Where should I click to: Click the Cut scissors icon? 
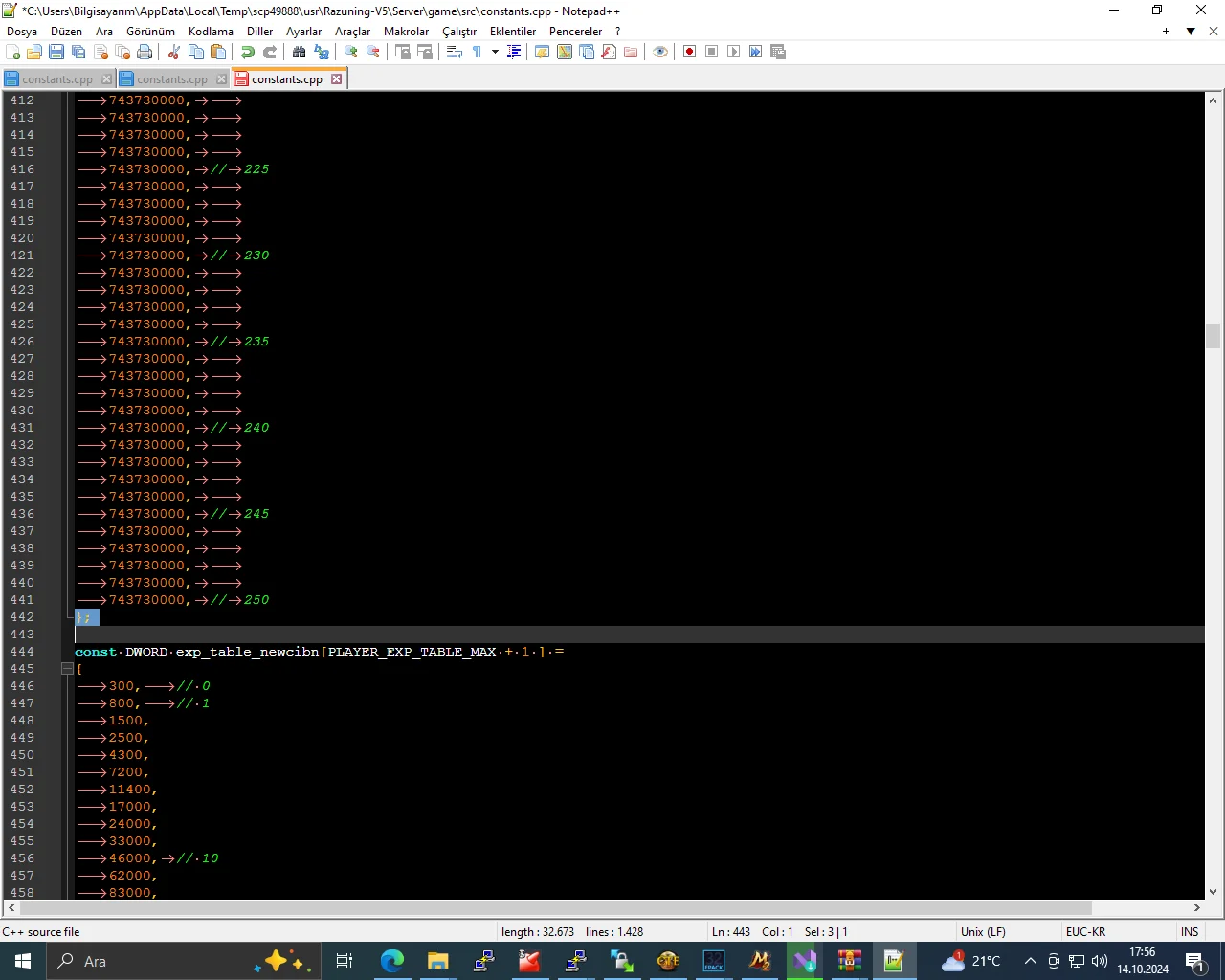pos(174,52)
